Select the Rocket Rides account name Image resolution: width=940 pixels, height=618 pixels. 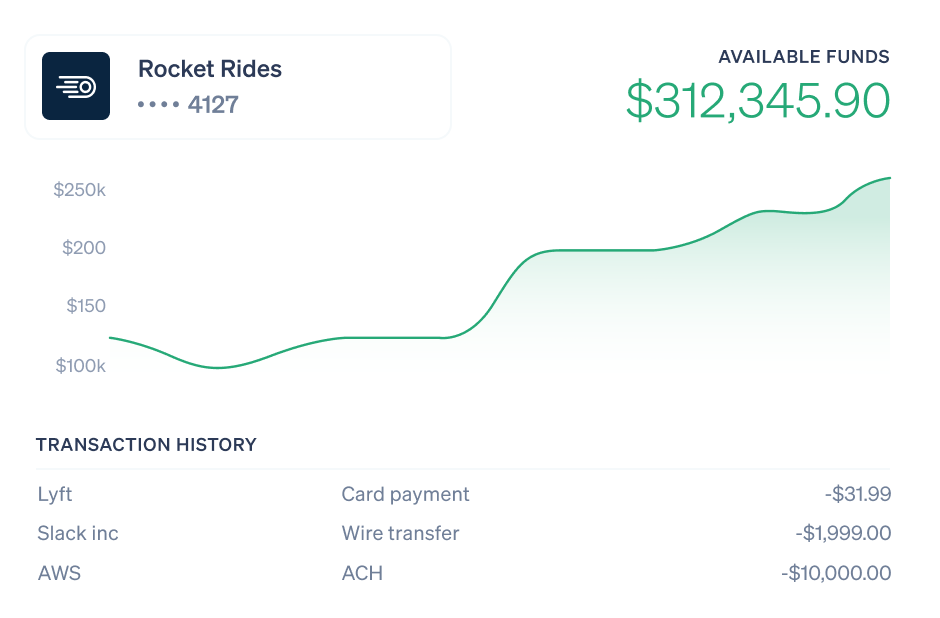210,69
